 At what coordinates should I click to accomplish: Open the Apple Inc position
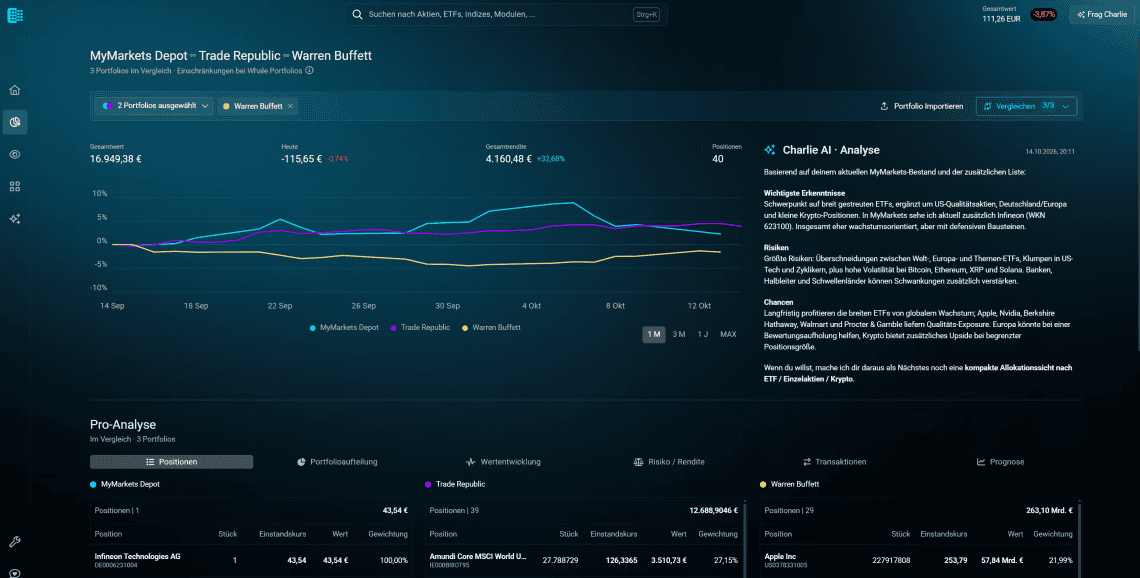pos(919,561)
